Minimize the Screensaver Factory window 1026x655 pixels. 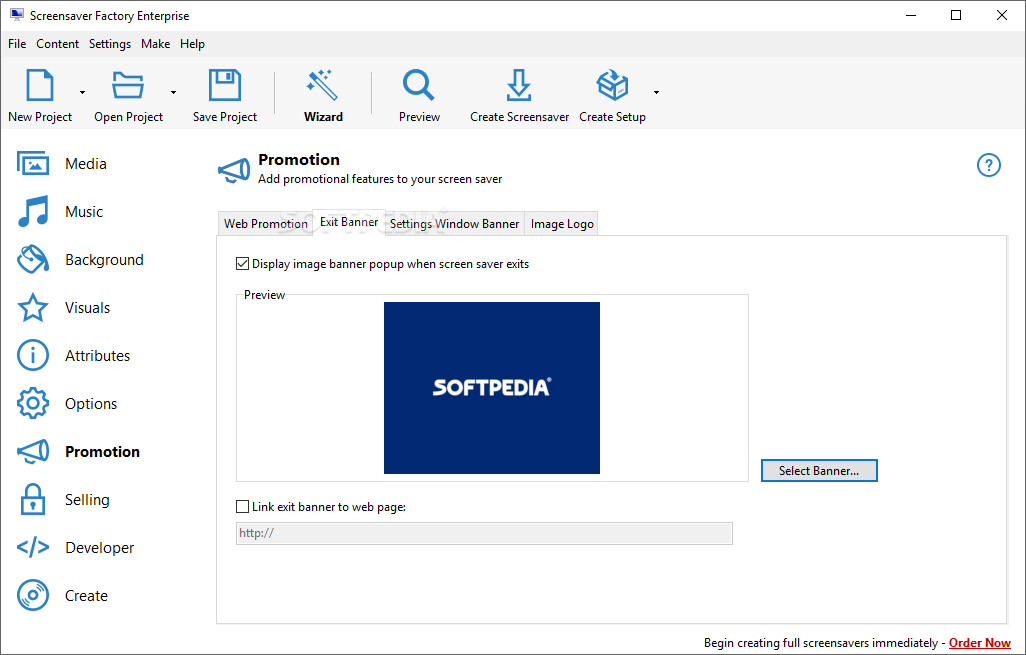click(x=911, y=15)
